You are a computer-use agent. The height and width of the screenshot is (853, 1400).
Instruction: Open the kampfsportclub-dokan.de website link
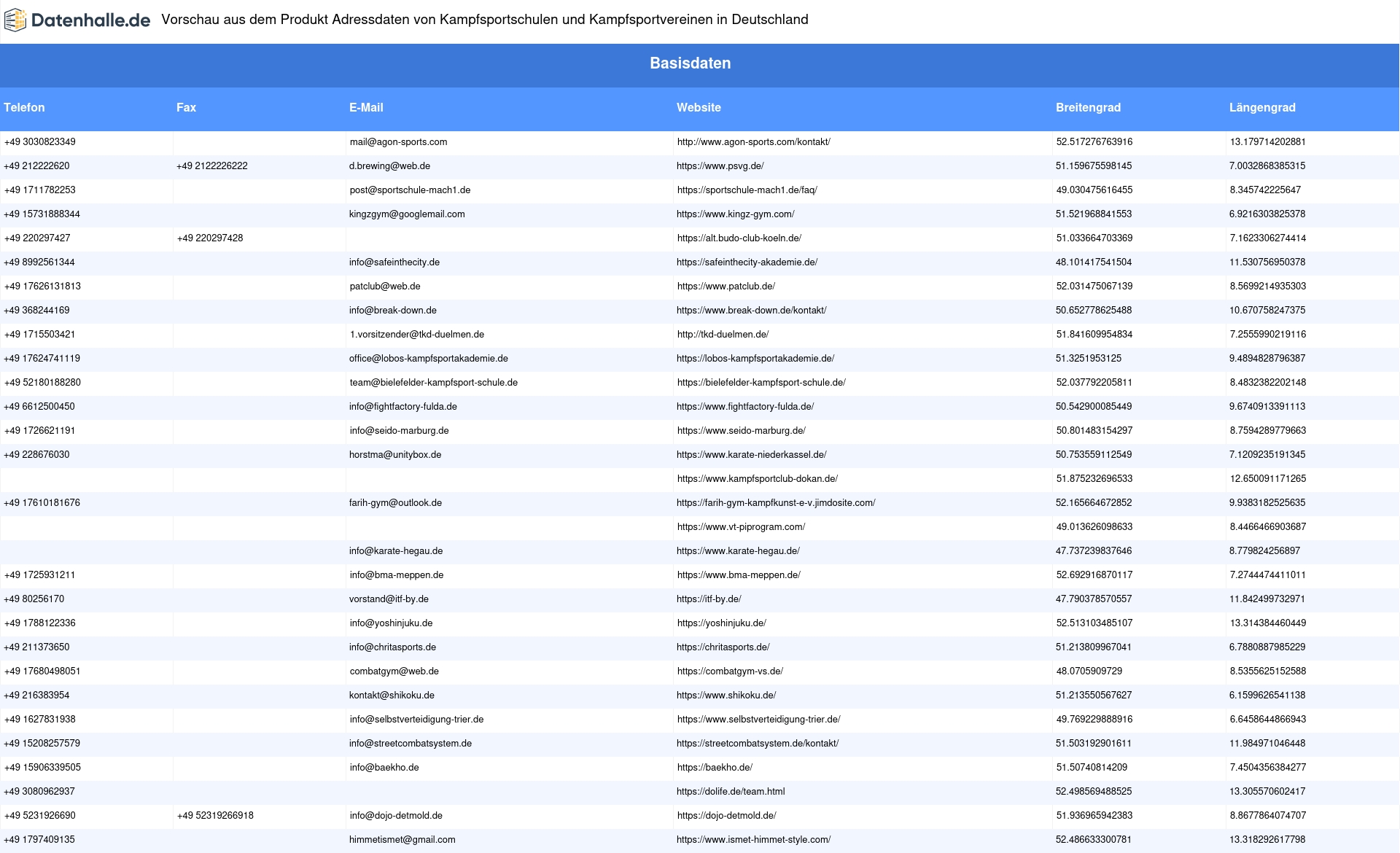pos(757,479)
